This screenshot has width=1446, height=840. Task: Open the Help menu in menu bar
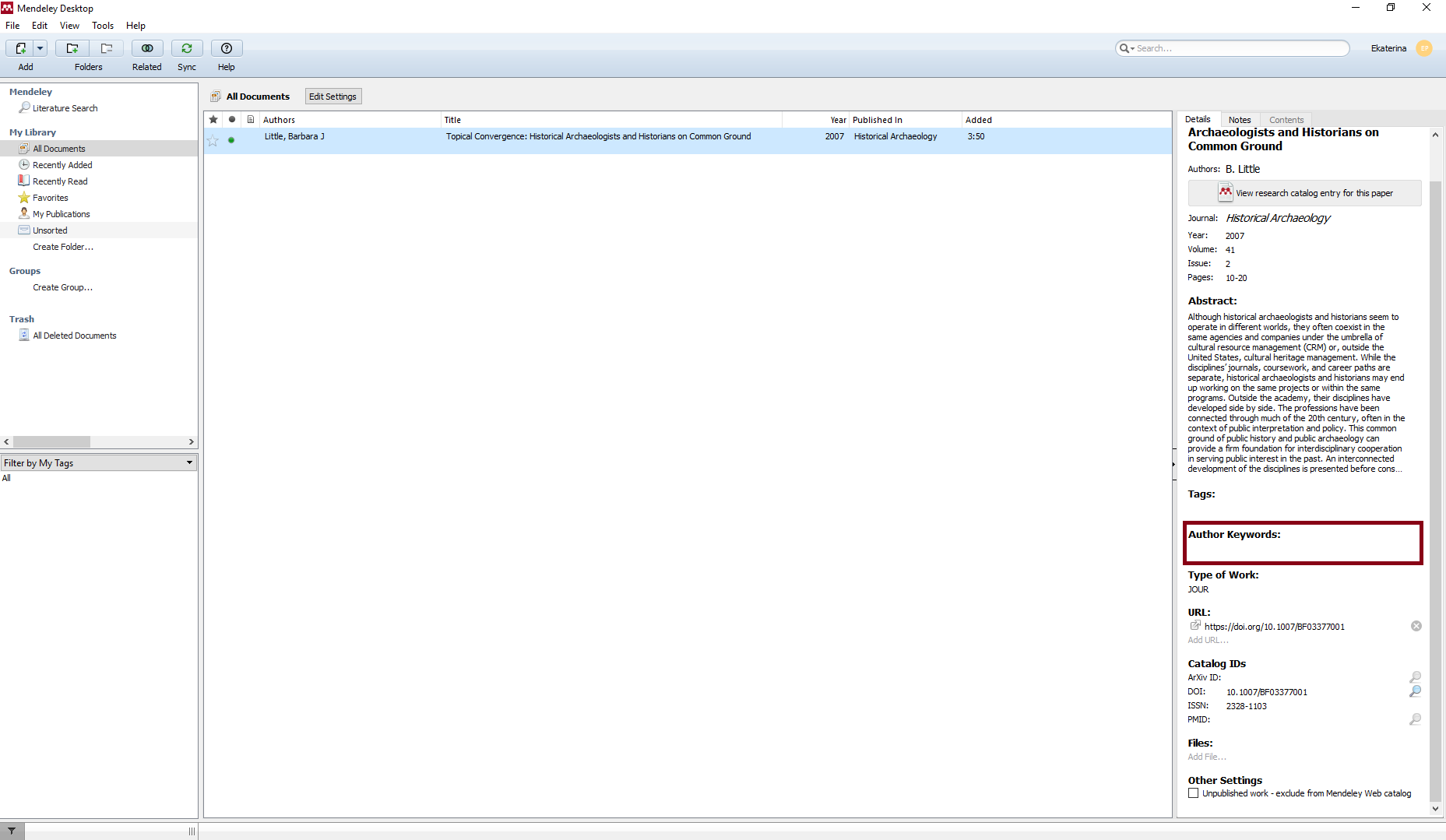(x=135, y=26)
